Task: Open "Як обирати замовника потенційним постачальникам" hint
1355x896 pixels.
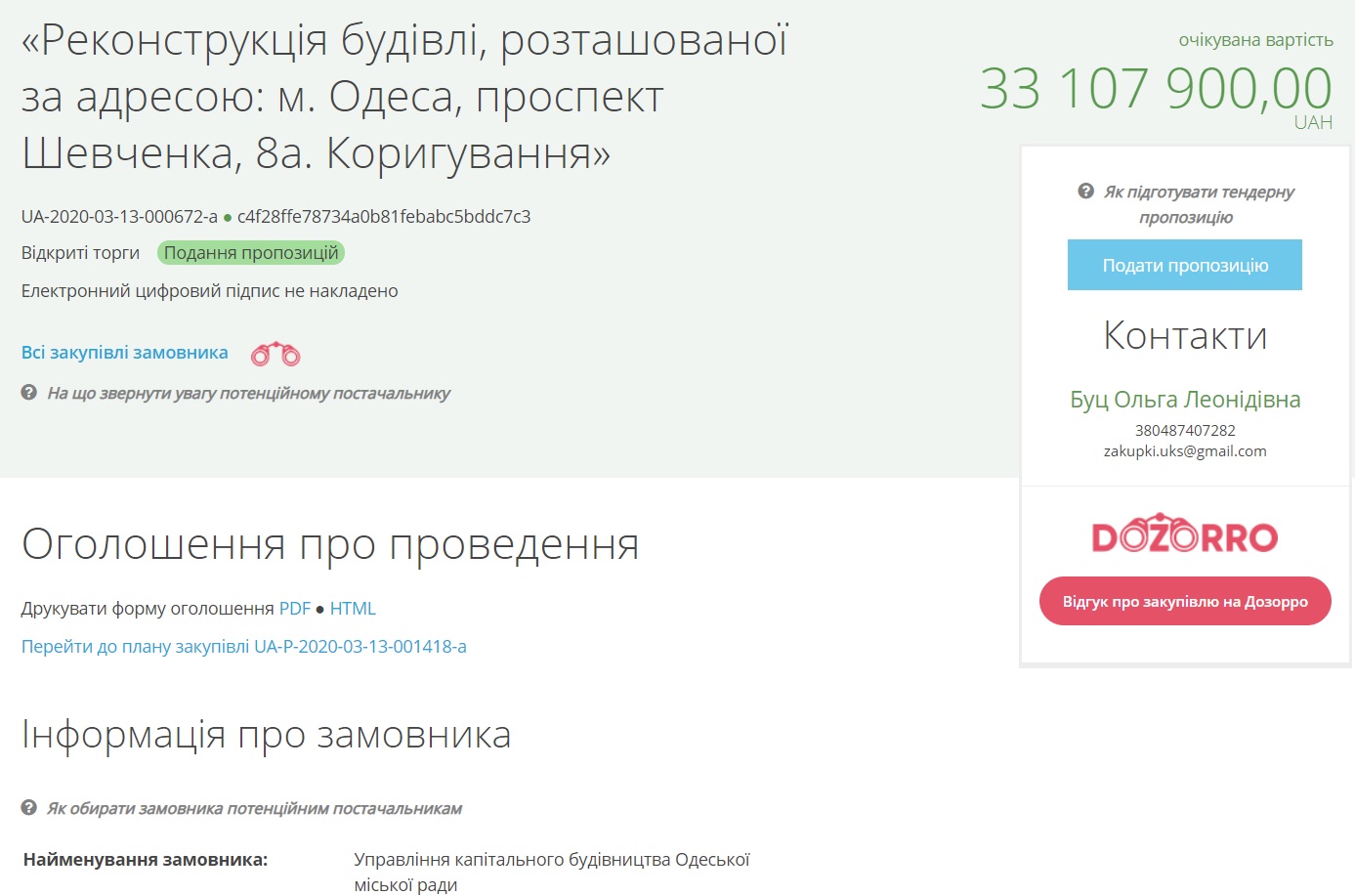Action: coord(254,809)
